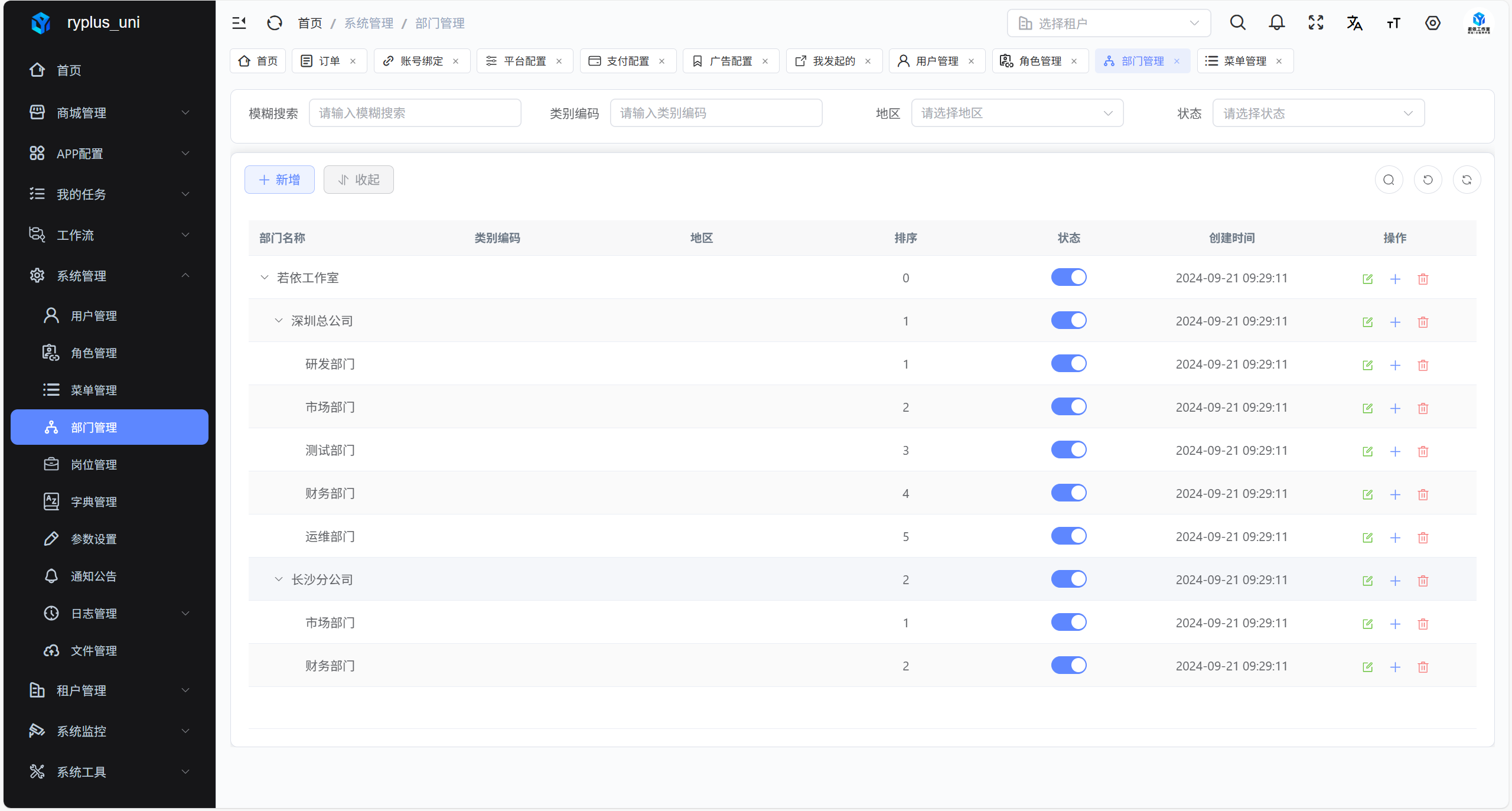
Task: Click the edit icon for 研发部门 row
Action: (x=1367, y=365)
